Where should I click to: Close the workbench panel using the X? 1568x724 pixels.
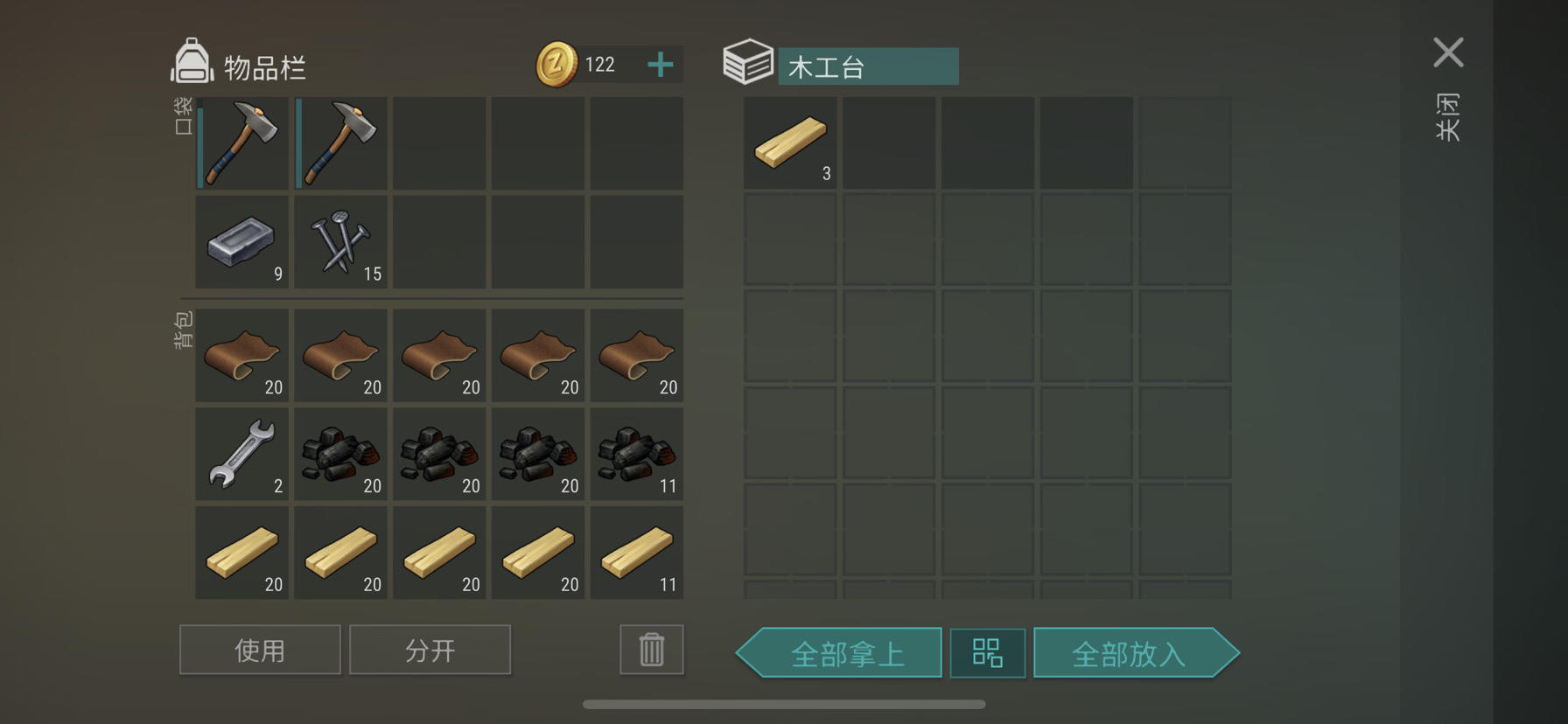pyautogui.click(x=1448, y=52)
